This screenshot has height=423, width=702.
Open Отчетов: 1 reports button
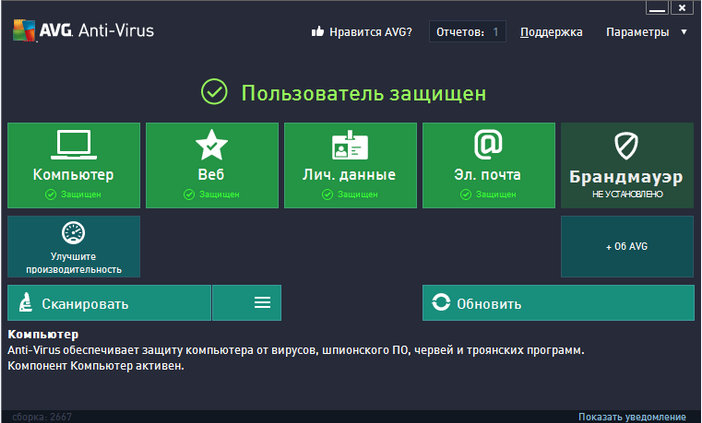point(467,32)
